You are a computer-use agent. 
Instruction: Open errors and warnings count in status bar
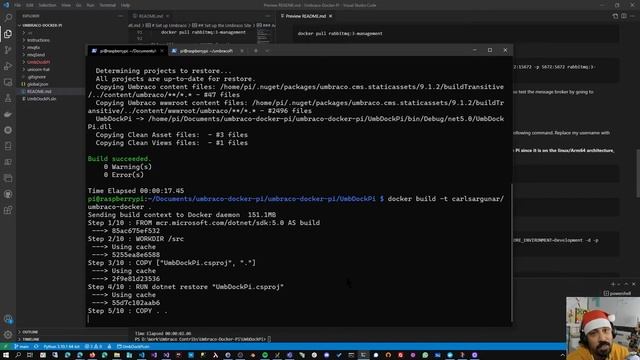[x=93, y=347]
